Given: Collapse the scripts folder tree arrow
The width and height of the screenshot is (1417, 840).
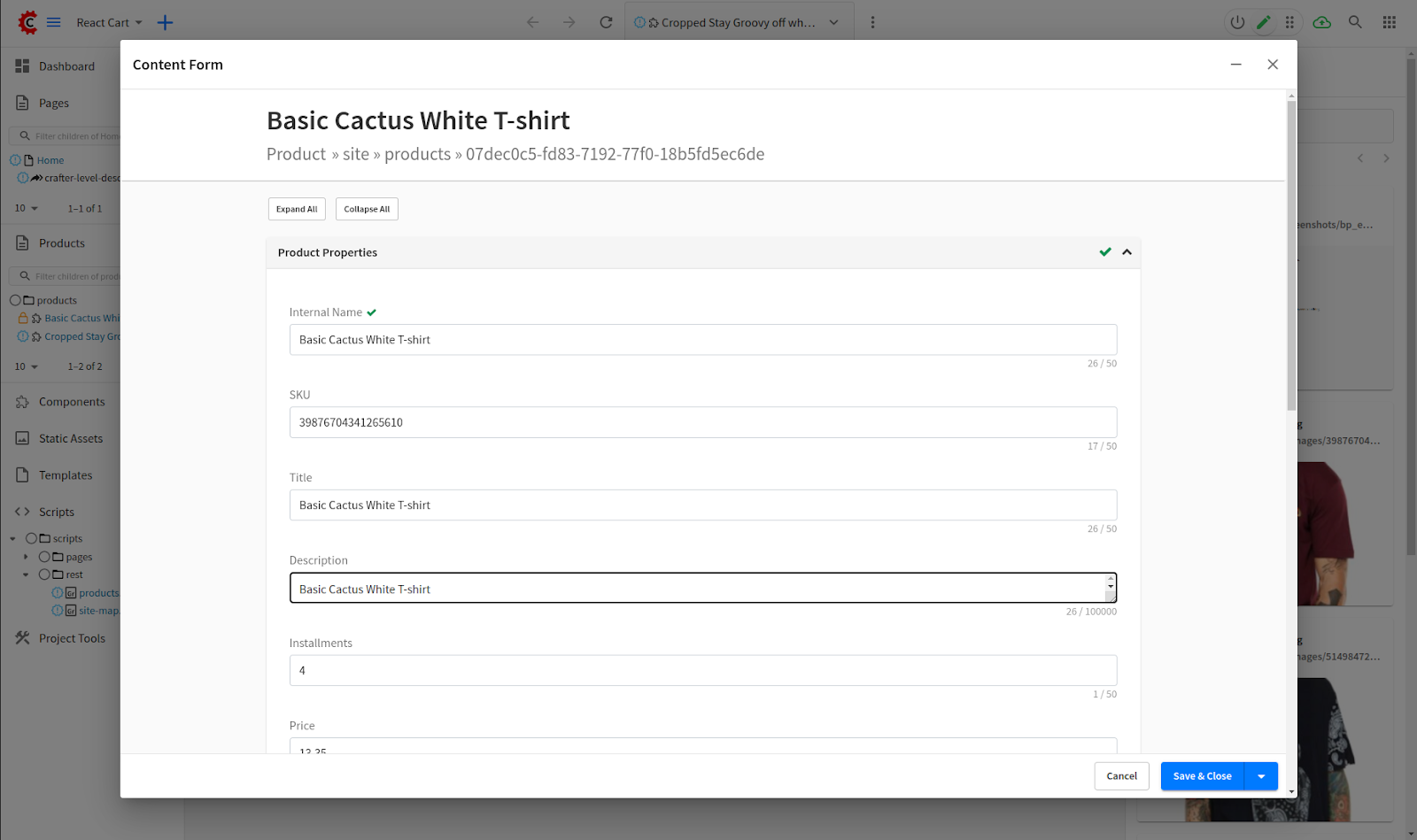Looking at the screenshot, I should [12, 538].
